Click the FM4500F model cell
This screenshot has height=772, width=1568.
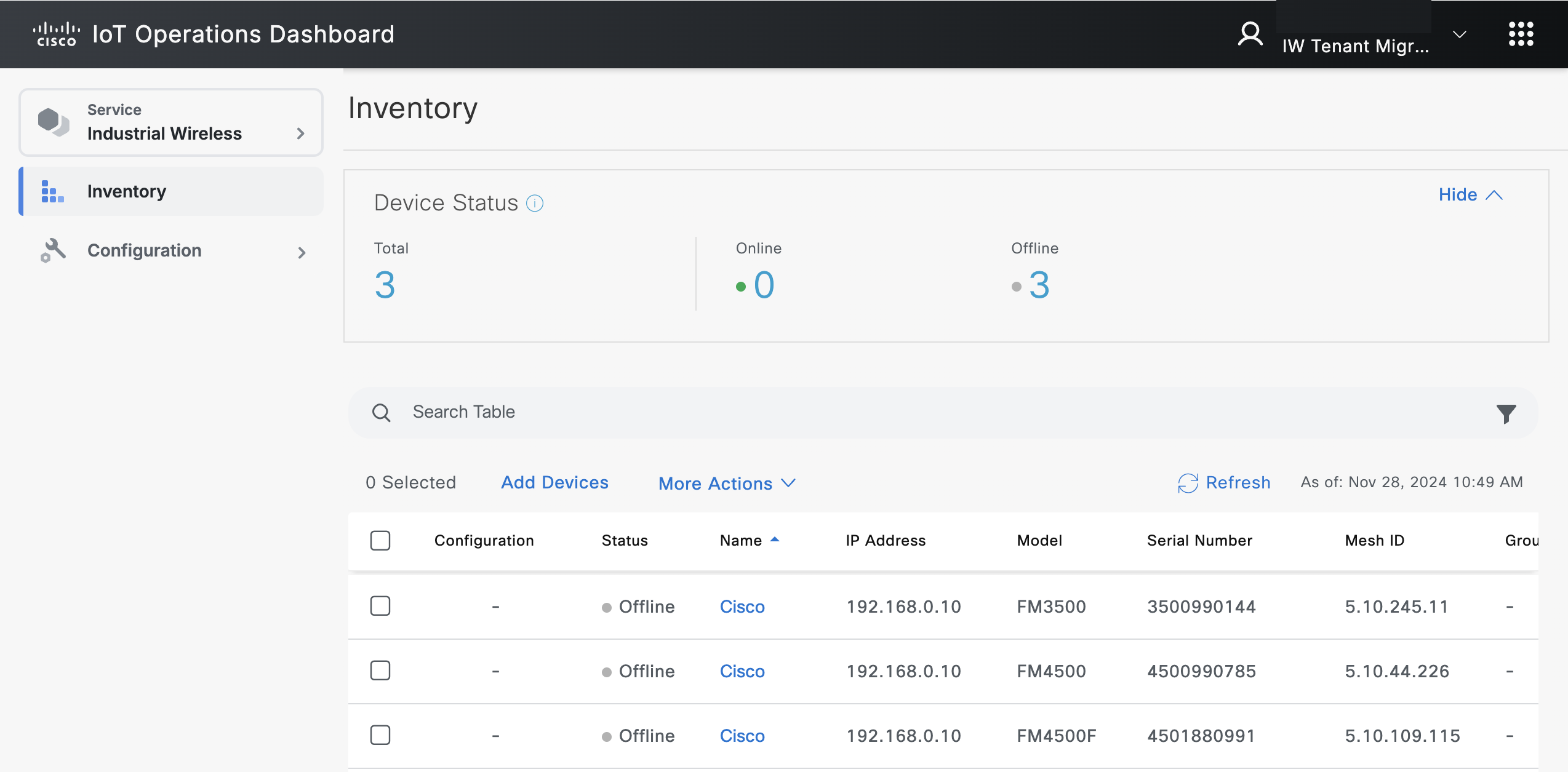point(1057,736)
